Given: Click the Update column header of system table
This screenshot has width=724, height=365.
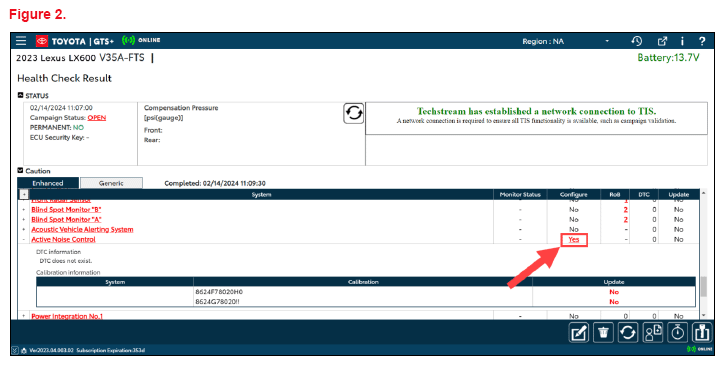Looking at the screenshot, I should [x=678, y=195].
